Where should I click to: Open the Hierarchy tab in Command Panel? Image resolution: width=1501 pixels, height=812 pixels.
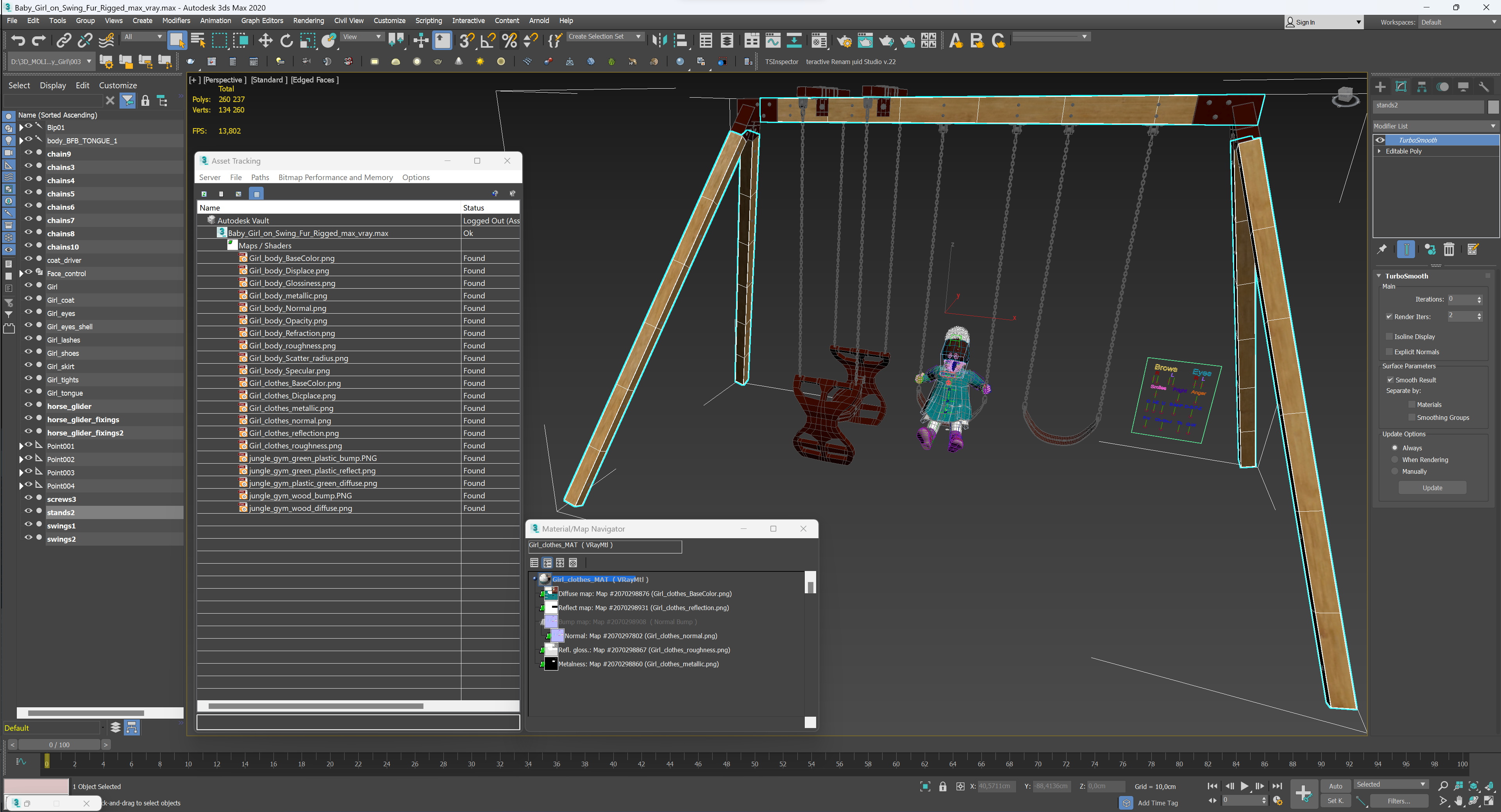(1422, 87)
